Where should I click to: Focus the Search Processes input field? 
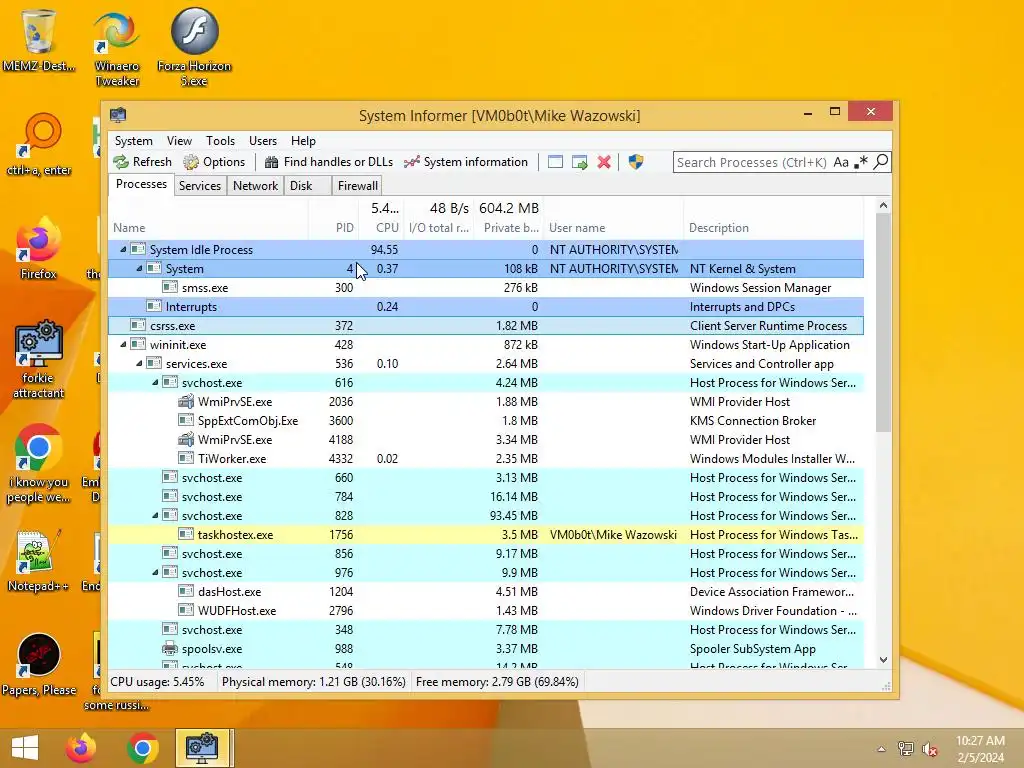[x=752, y=162]
